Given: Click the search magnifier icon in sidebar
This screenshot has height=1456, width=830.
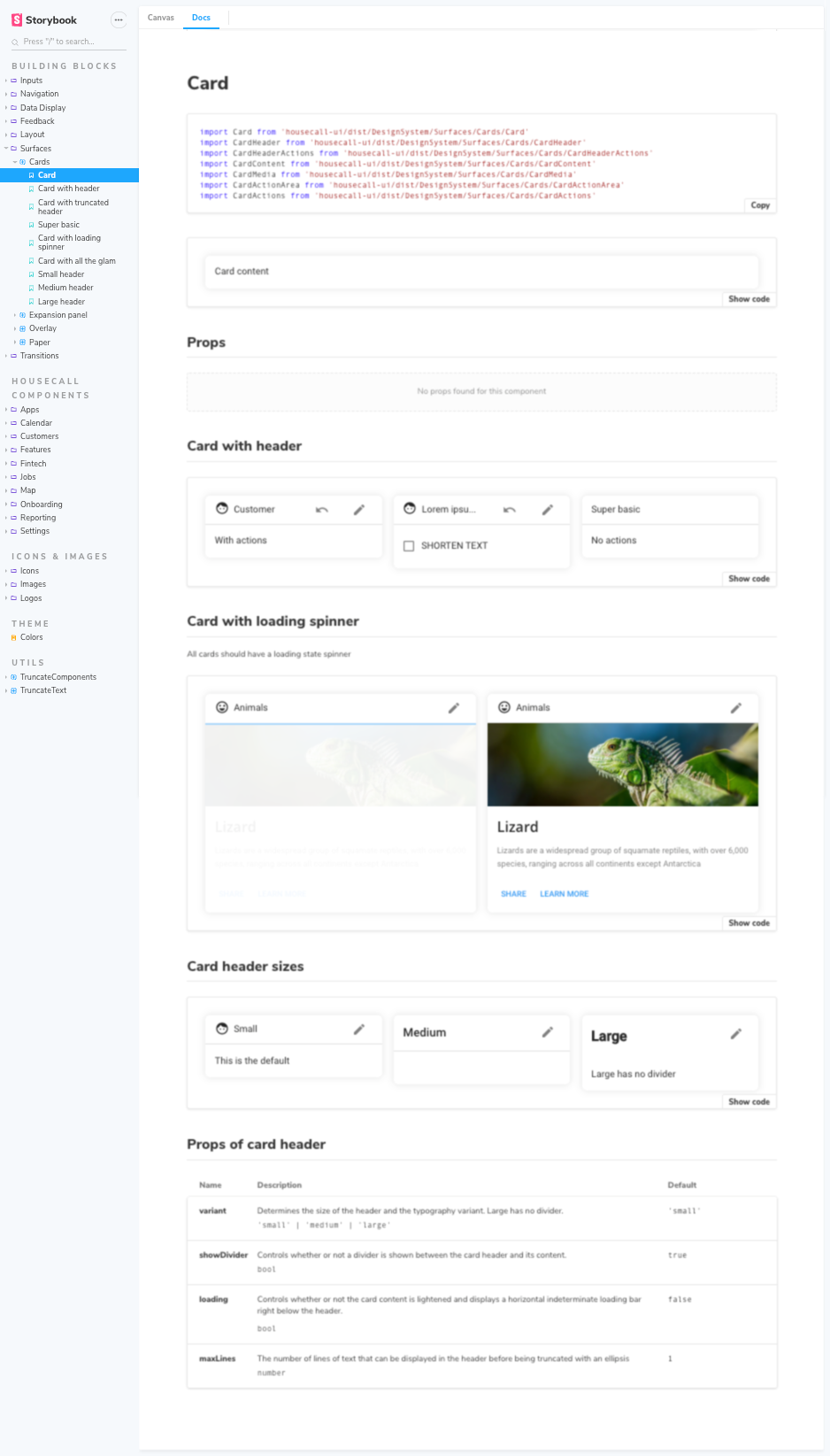Looking at the screenshot, I should (15, 42).
